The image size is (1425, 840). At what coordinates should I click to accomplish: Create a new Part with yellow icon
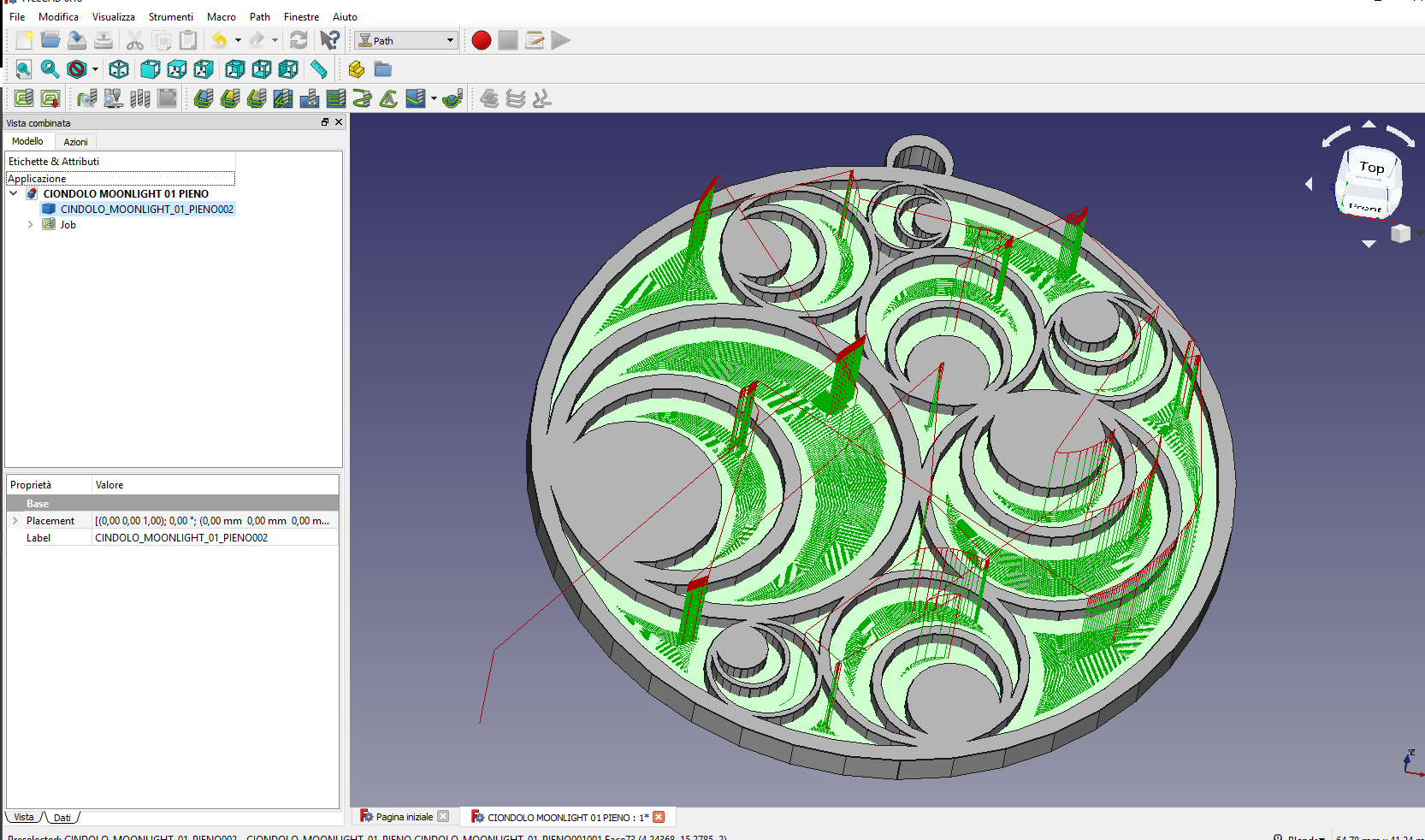357,69
